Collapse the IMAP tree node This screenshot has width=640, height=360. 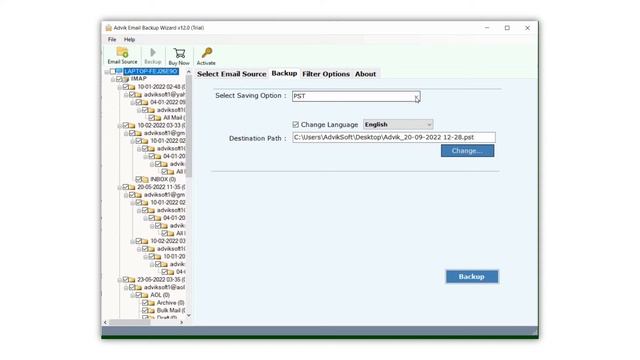(x=113, y=79)
